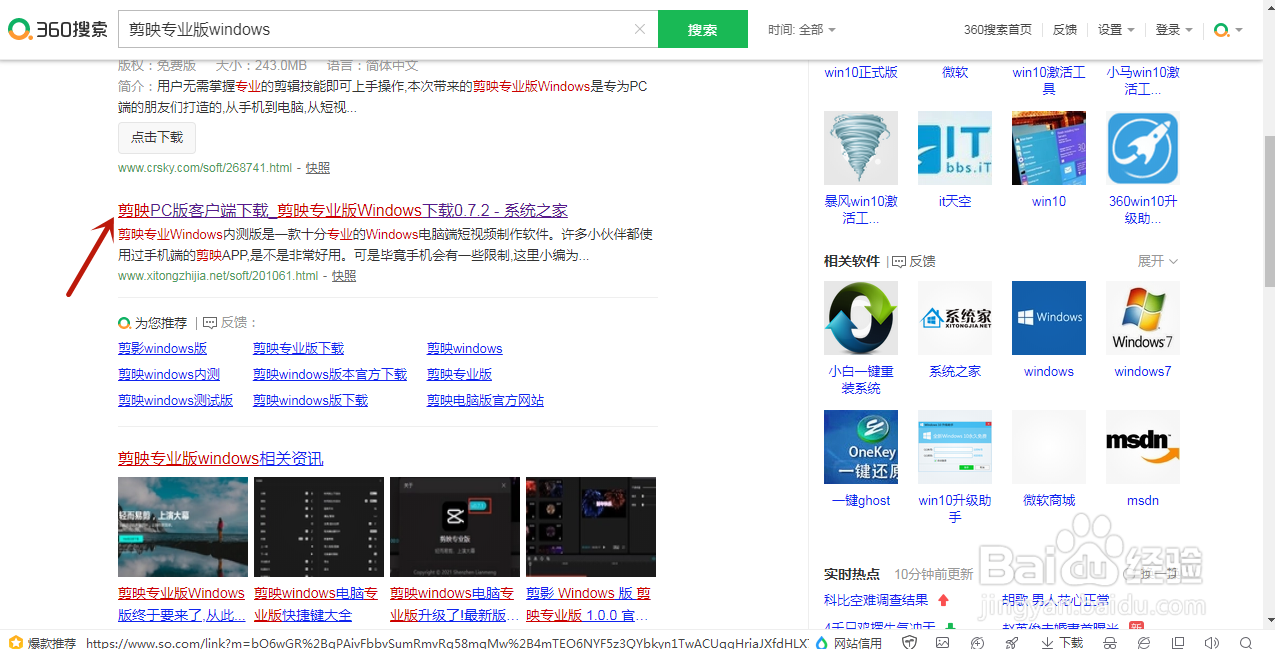This screenshot has height=649, width=1275.
Task: Open the thumbnail showing the 剪映专业版 about dialog
Action: (455, 527)
